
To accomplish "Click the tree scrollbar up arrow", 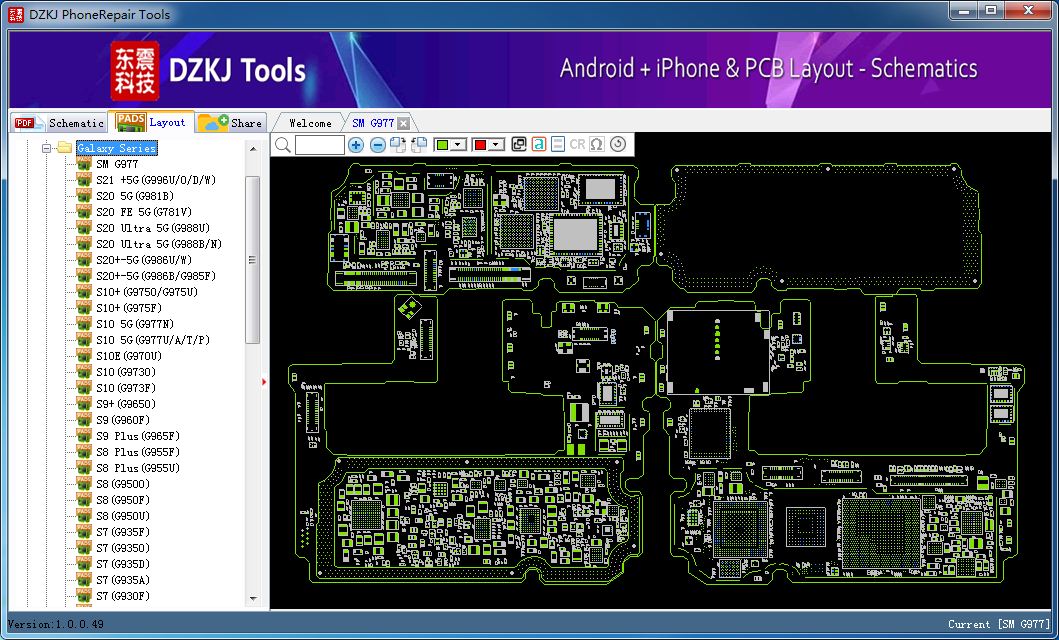I will coord(253,149).
